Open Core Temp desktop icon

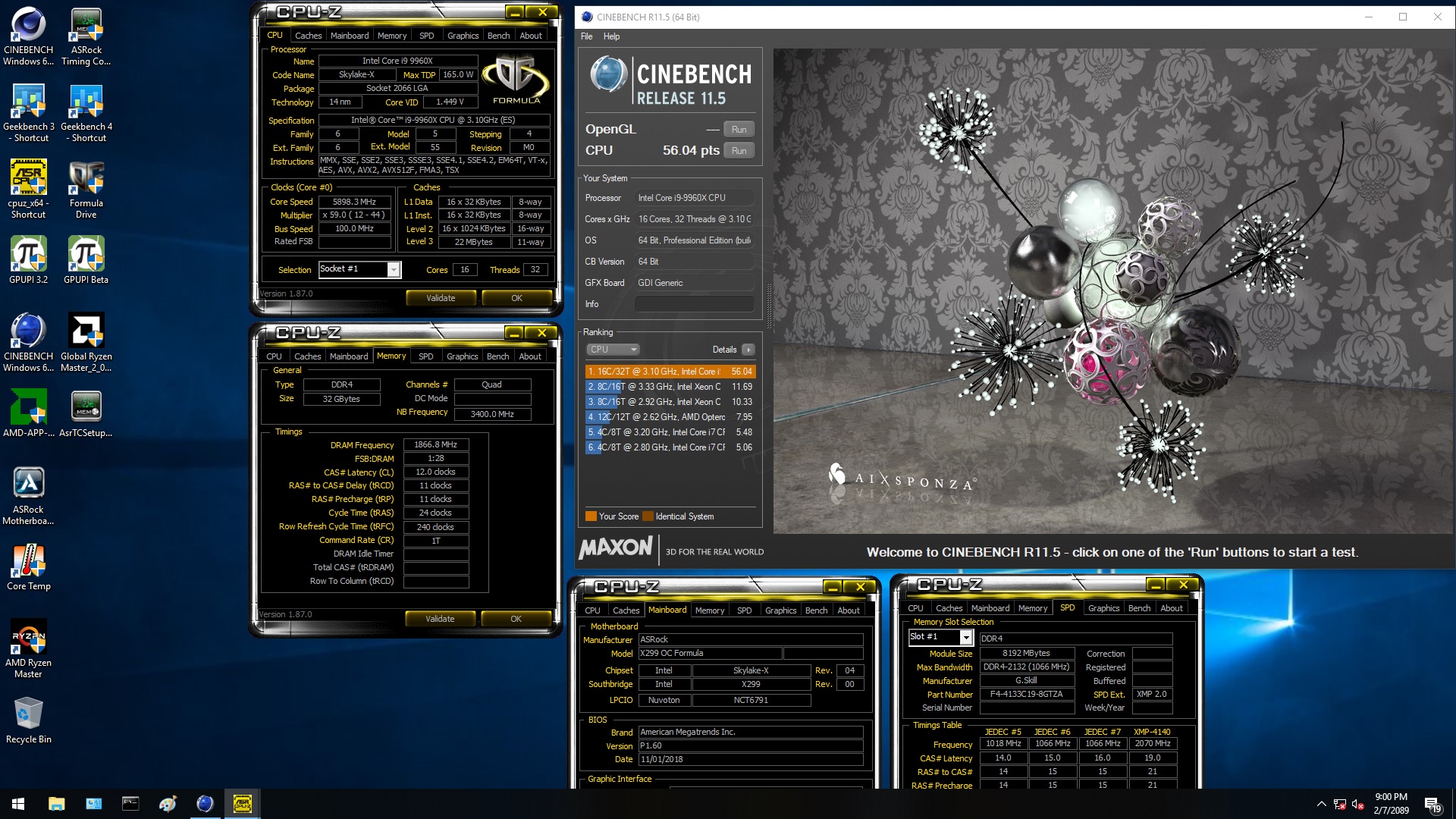tap(29, 567)
